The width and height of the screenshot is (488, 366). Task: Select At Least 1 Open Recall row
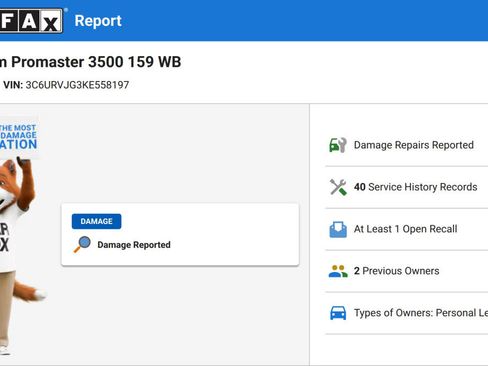pyautogui.click(x=407, y=229)
